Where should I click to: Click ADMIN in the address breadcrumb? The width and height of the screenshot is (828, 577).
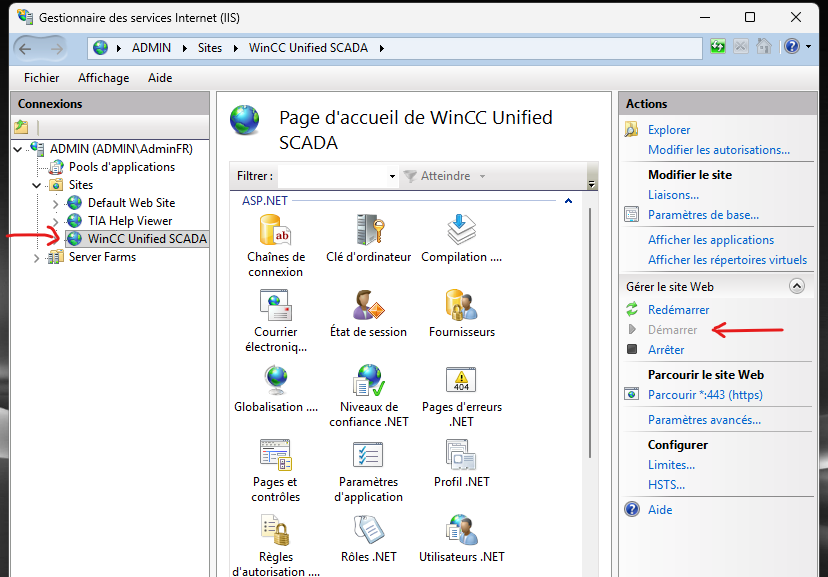click(151, 48)
